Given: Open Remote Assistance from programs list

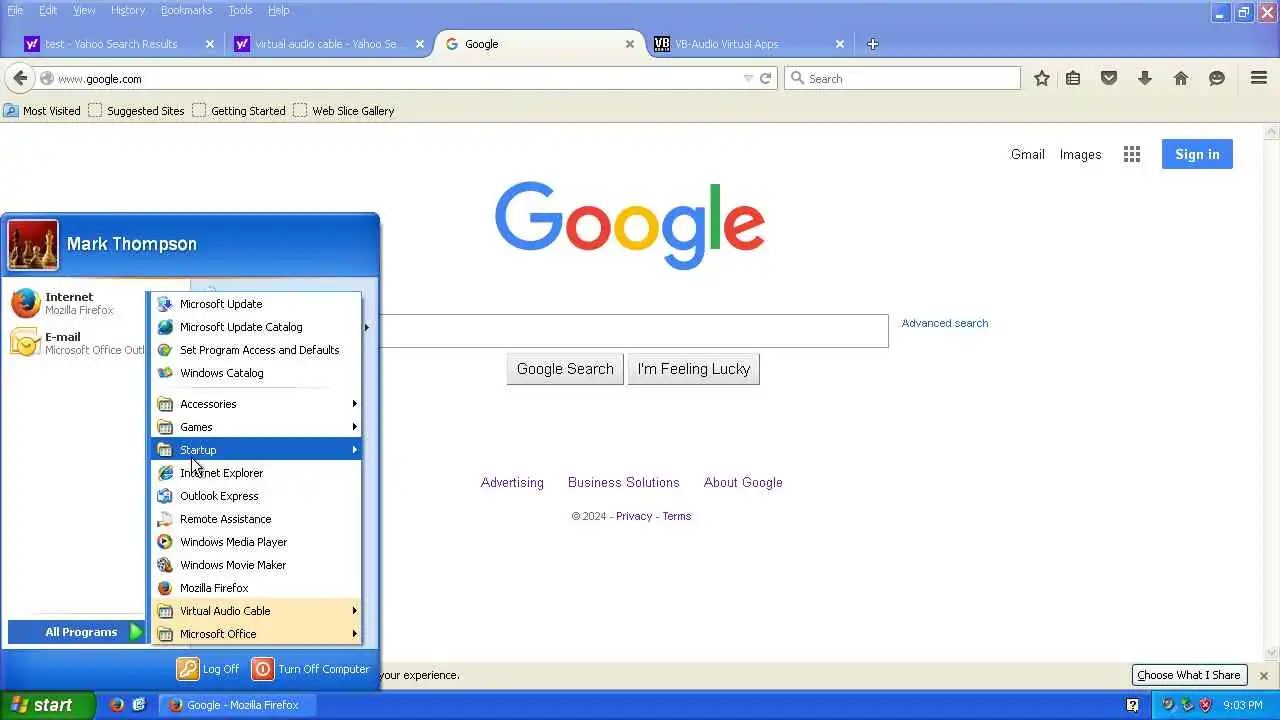Looking at the screenshot, I should pyautogui.click(x=256, y=519).
